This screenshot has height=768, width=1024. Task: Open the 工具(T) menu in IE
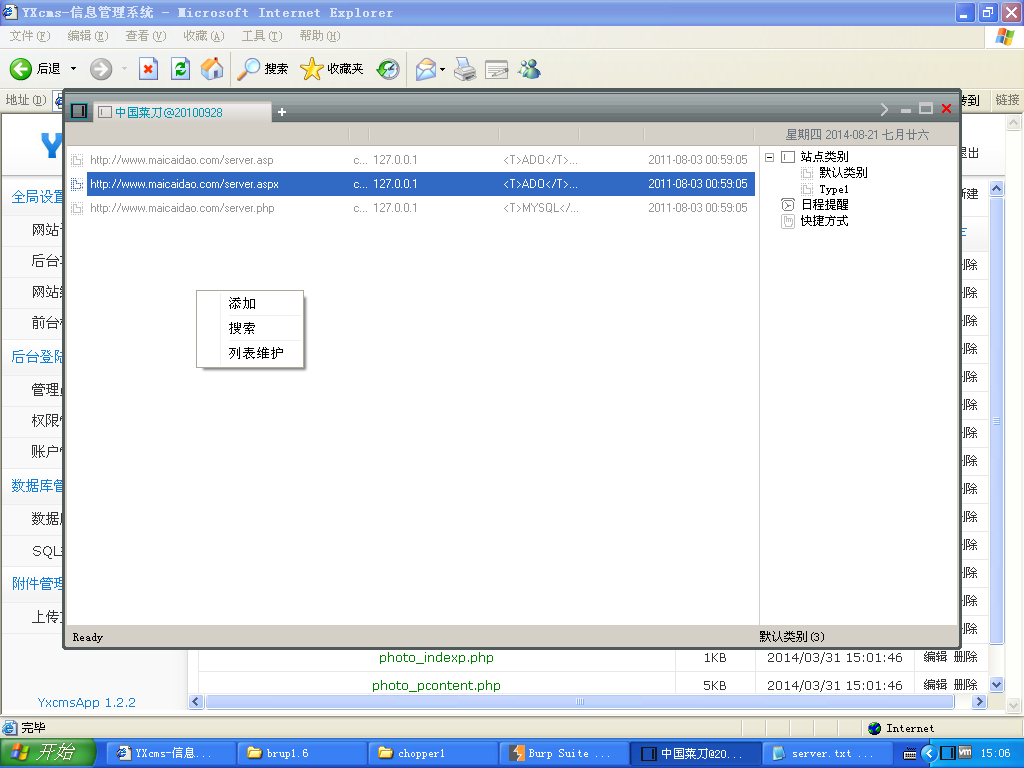pyautogui.click(x=262, y=36)
